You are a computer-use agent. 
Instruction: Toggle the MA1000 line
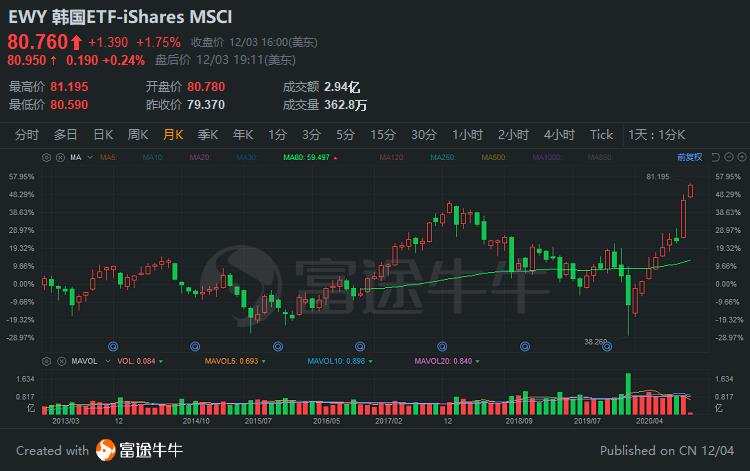coord(546,157)
